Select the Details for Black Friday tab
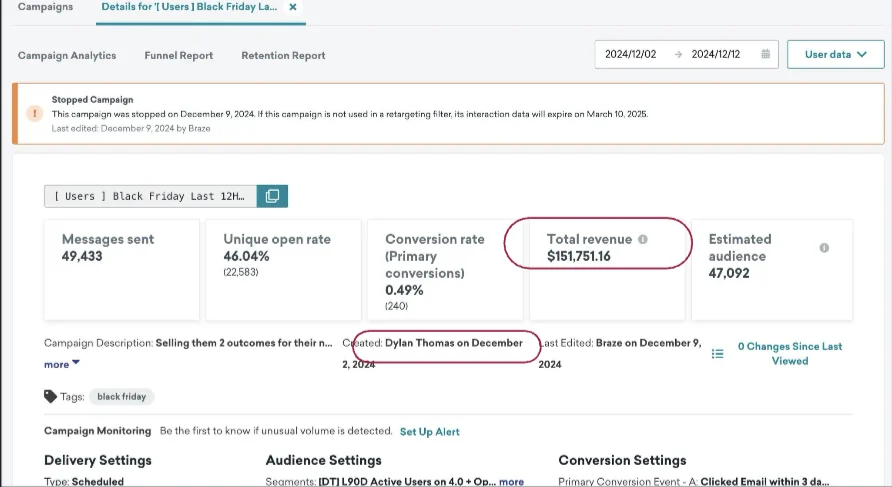The height and width of the screenshot is (487, 892). pos(189,7)
